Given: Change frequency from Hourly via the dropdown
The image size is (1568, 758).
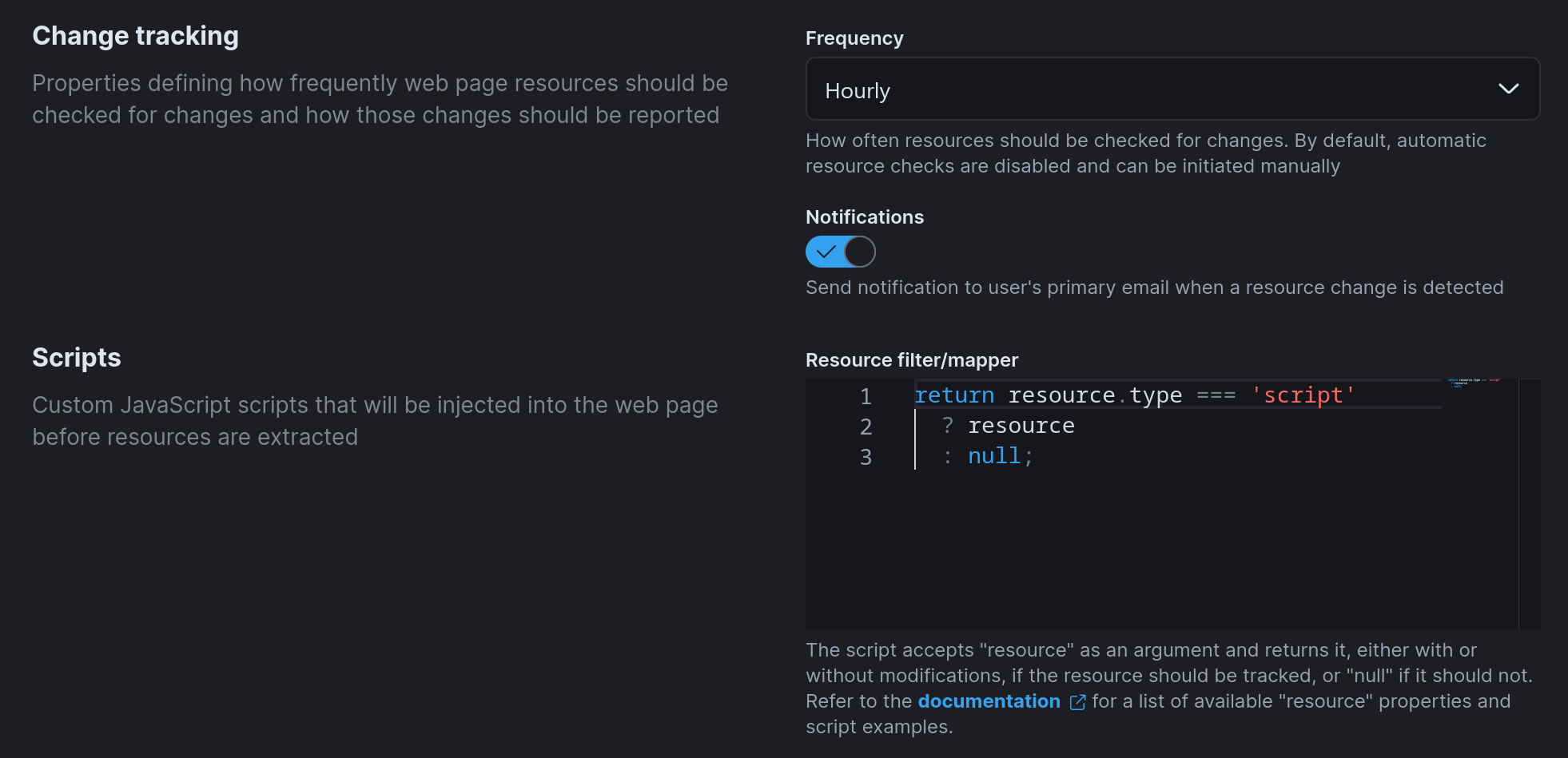Looking at the screenshot, I should (x=1172, y=89).
